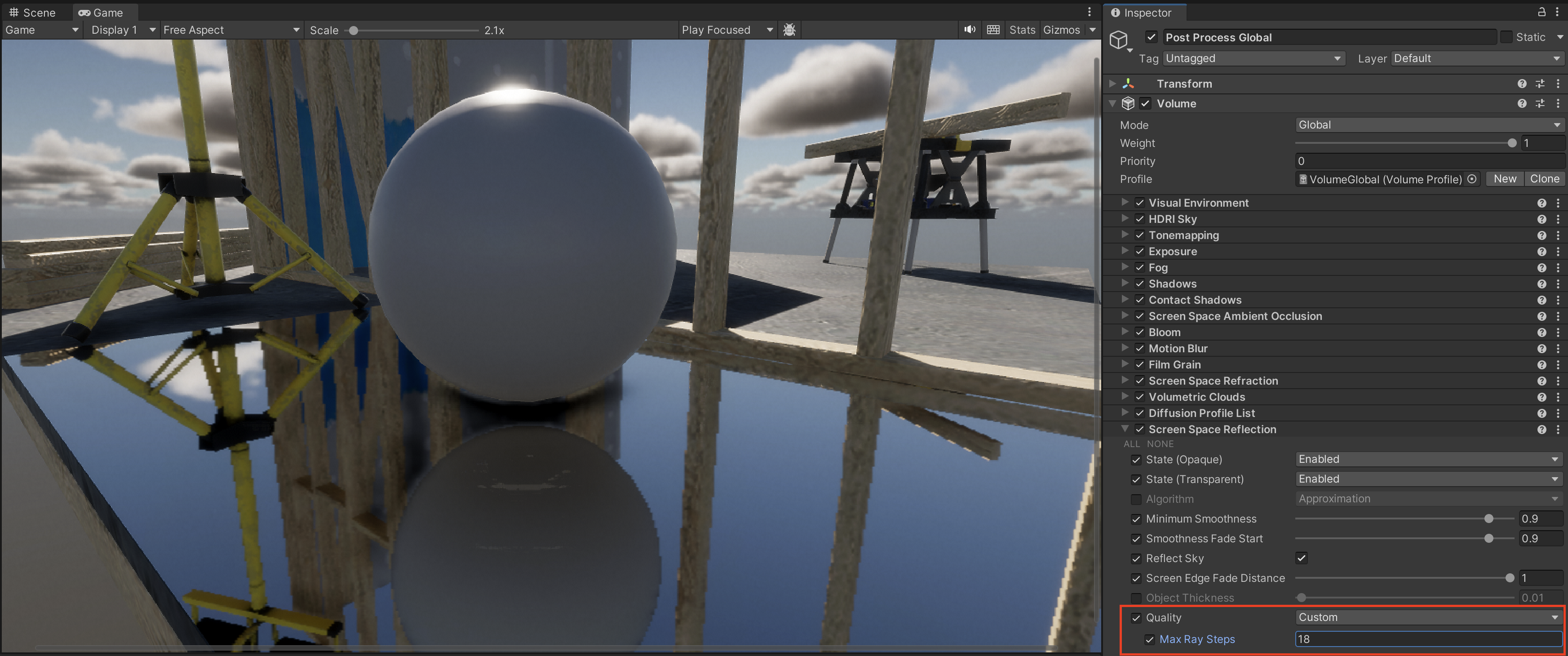Click the New profile button

(x=1504, y=179)
